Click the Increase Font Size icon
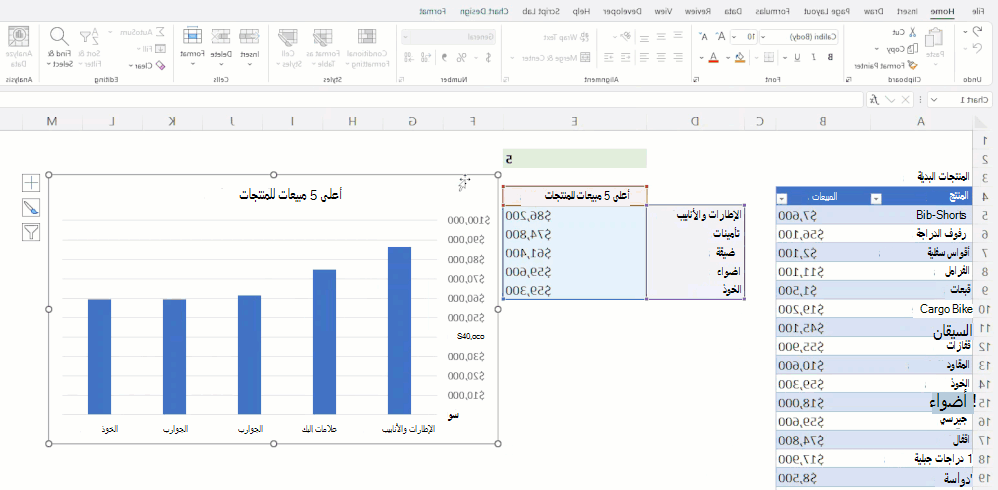 tap(720, 36)
